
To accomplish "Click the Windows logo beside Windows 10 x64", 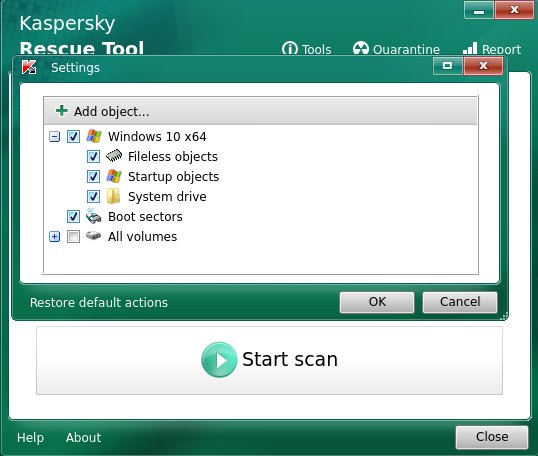I will click(94, 136).
